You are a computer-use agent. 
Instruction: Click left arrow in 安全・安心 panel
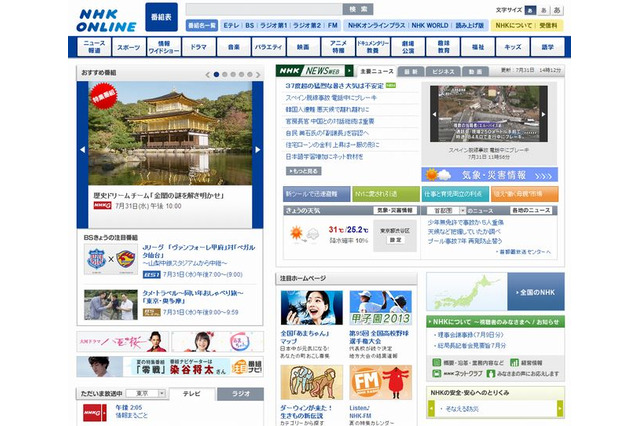(431, 408)
